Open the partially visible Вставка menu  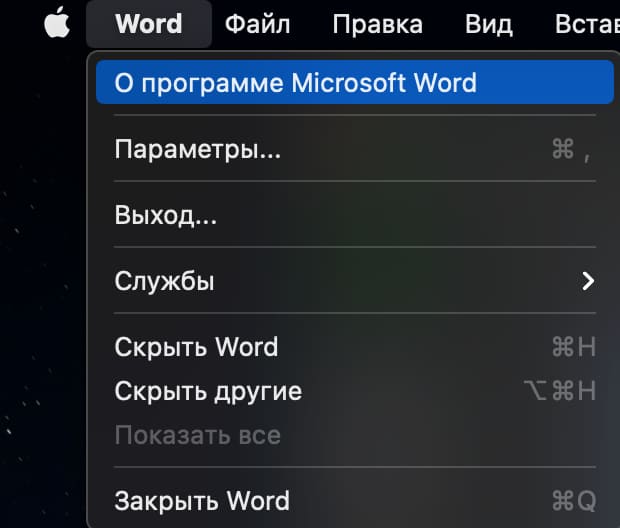[x=586, y=24]
